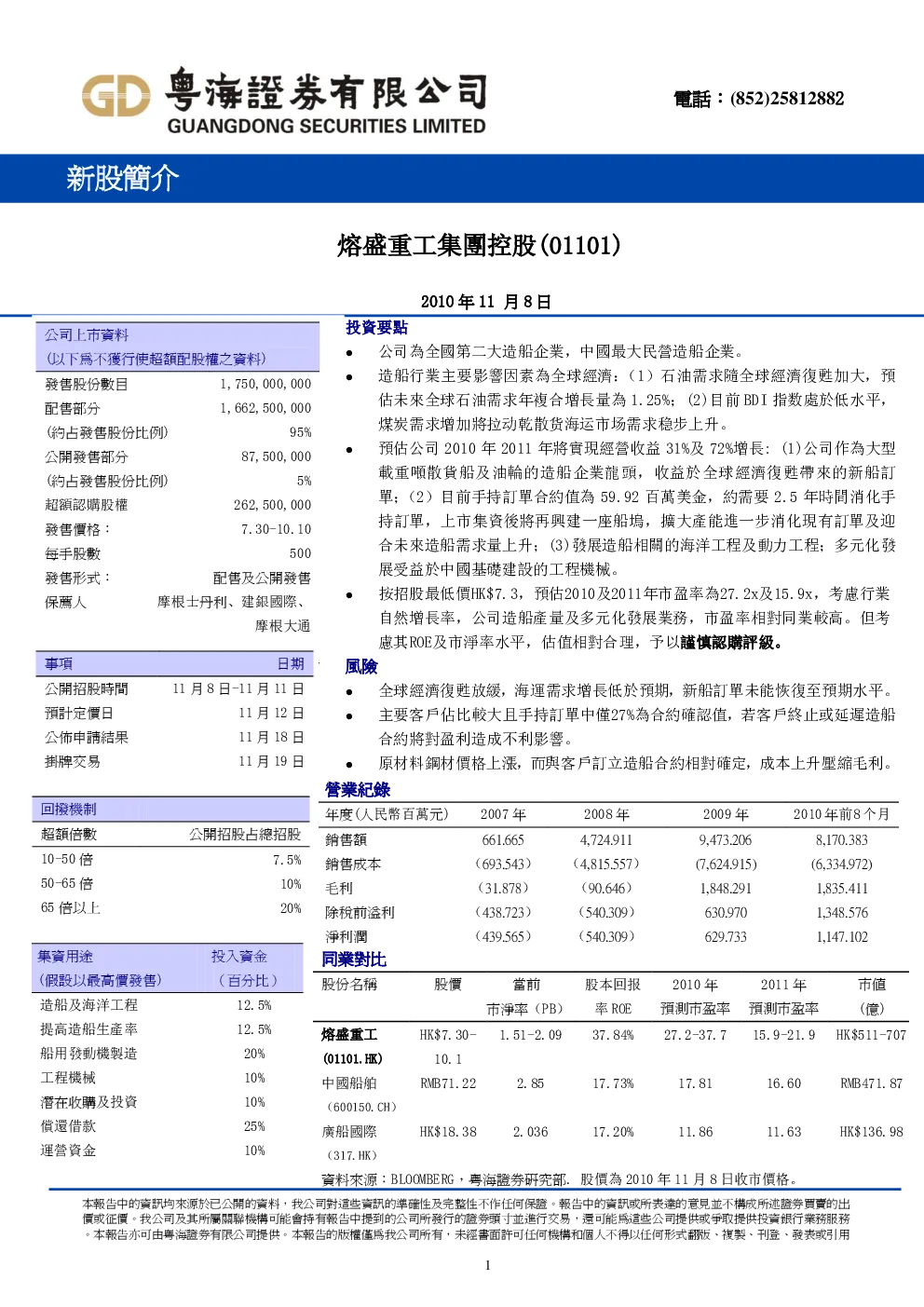The image size is (924, 1307).
Task: Click the 廣船國際 price HK$18.38
Action: (x=448, y=1132)
